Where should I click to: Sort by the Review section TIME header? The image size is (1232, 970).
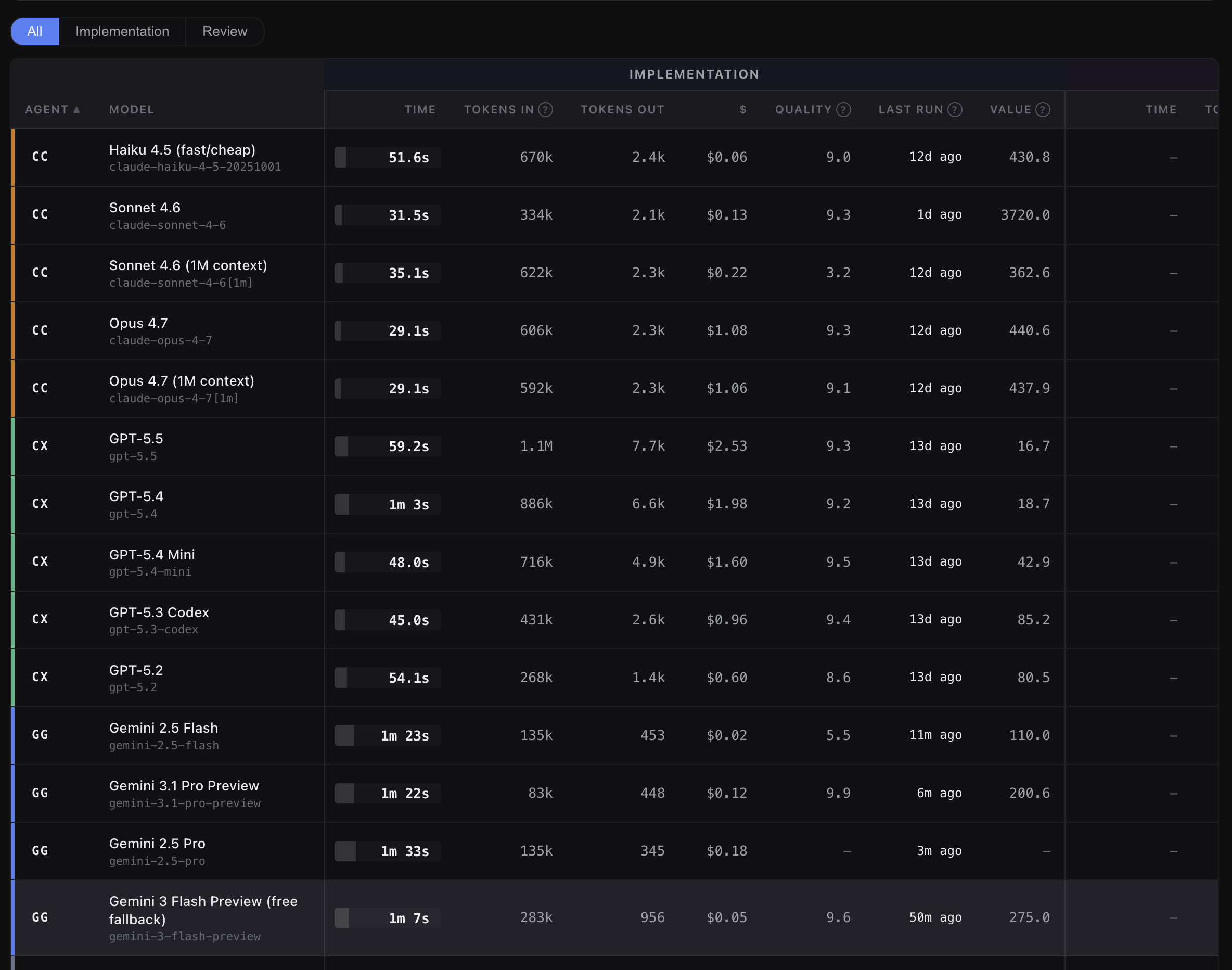pyautogui.click(x=1161, y=110)
